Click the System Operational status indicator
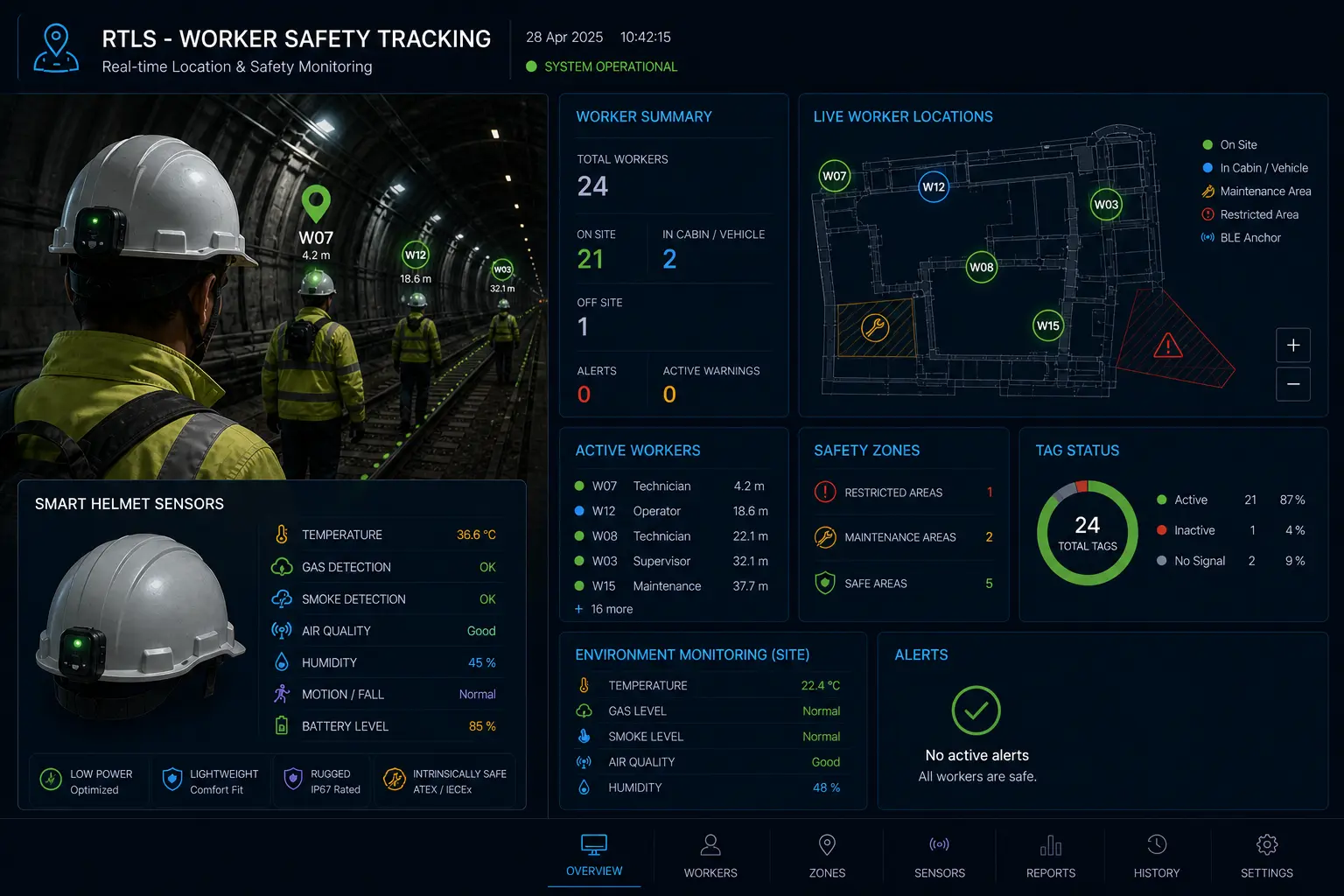Image resolution: width=1344 pixels, height=896 pixels. pyautogui.click(x=601, y=66)
